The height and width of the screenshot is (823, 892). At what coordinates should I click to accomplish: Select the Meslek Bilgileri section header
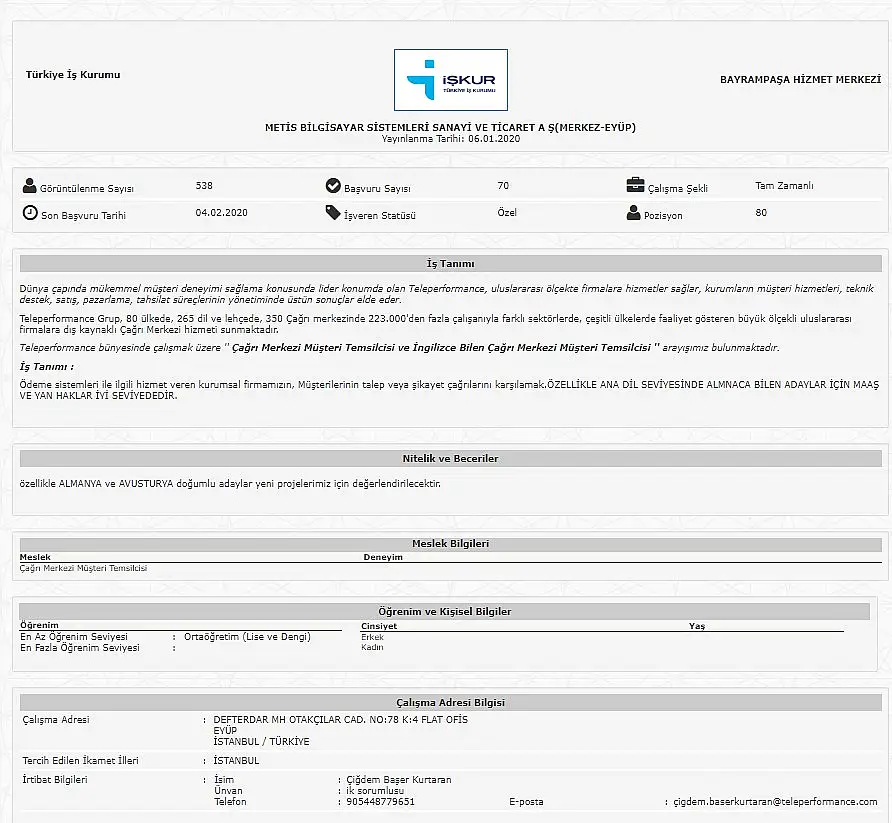pos(451,544)
